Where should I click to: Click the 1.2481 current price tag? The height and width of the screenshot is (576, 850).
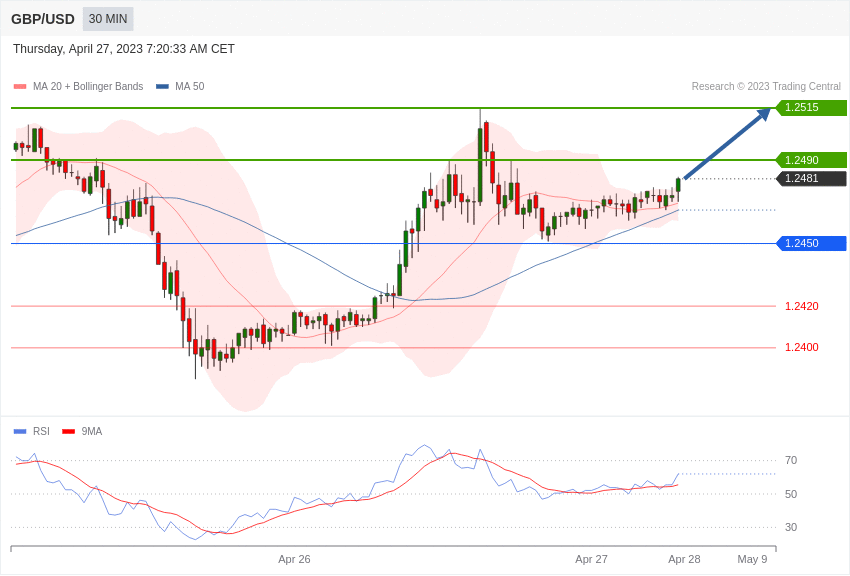pyautogui.click(x=811, y=178)
